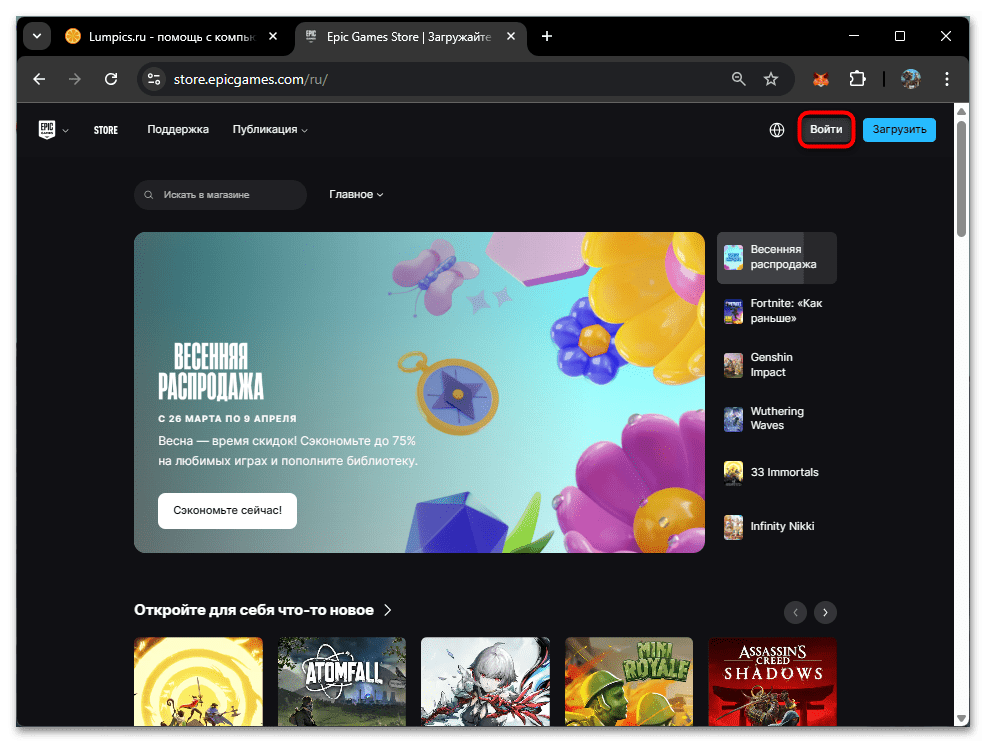This screenshot has height=743, width=986.
Task: Click the scrollbar up arrow
Action: point(961,111)
